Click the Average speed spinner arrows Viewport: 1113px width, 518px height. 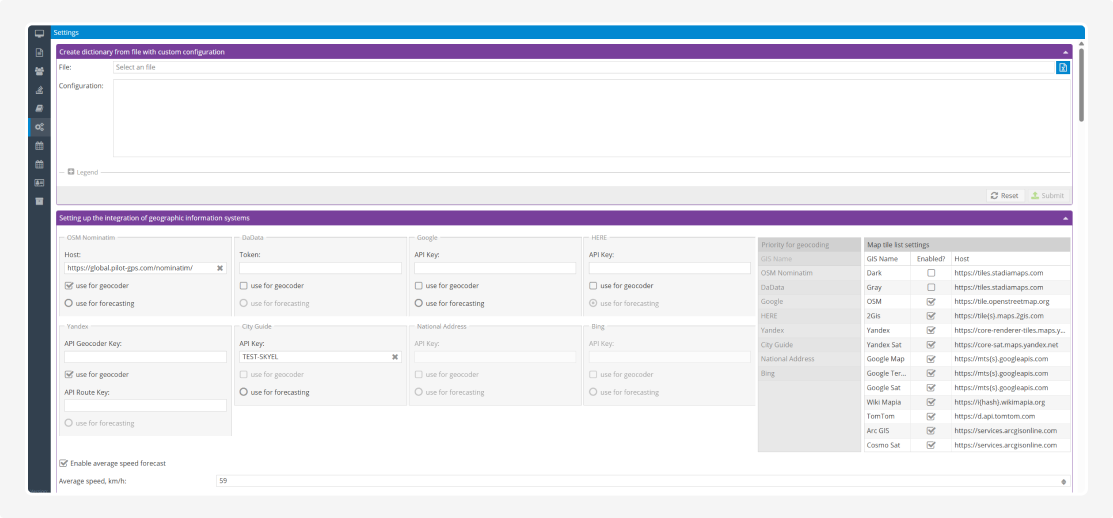1063,481
